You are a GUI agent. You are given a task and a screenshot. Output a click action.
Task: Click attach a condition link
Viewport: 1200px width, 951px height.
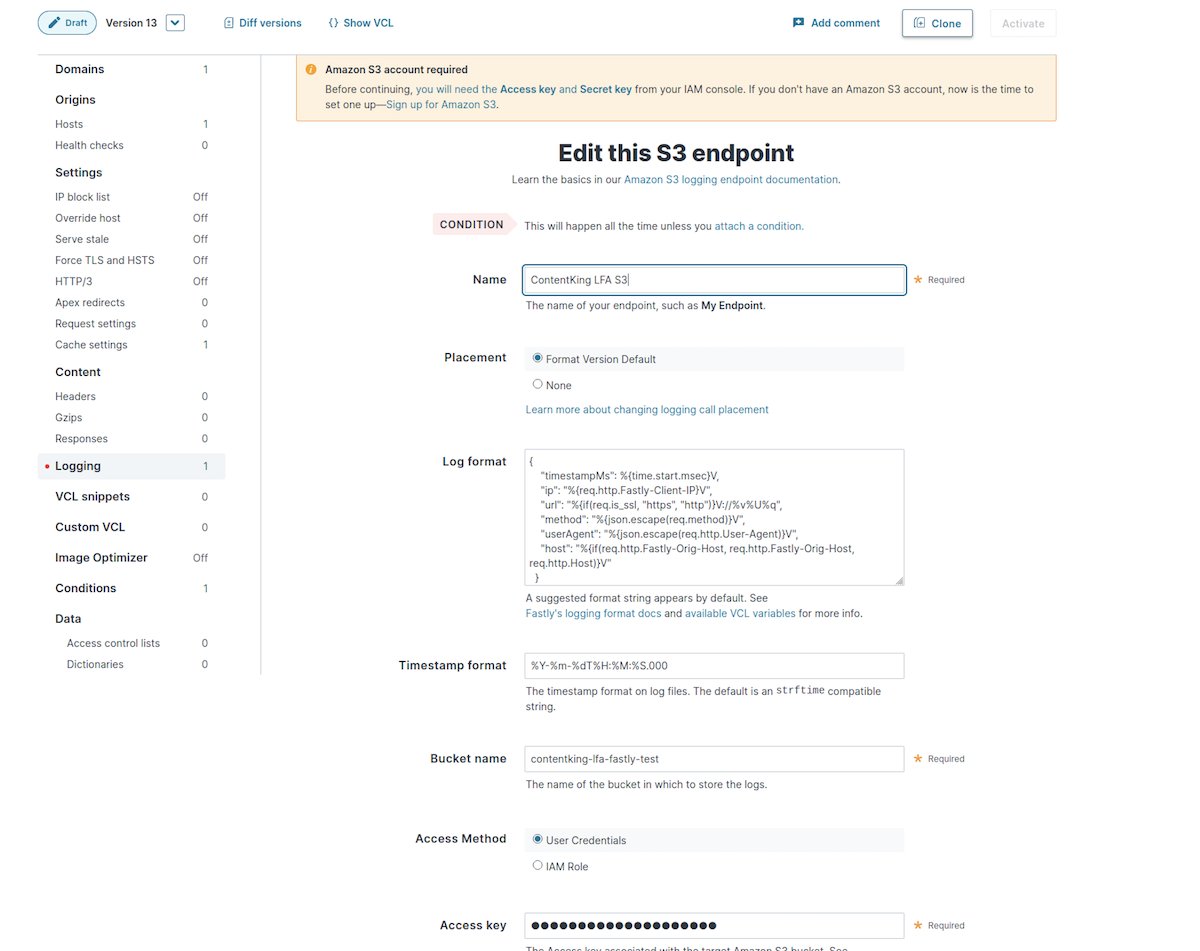(759, 226)
